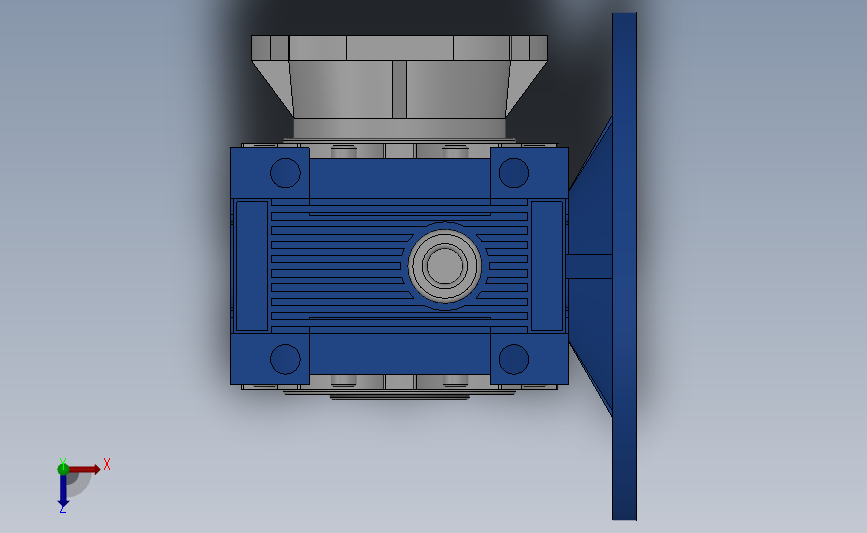This screenshot has width=867, height=533.
Task: Select the lower-left bolt hole on the blue housing
Action: [285, 359]
